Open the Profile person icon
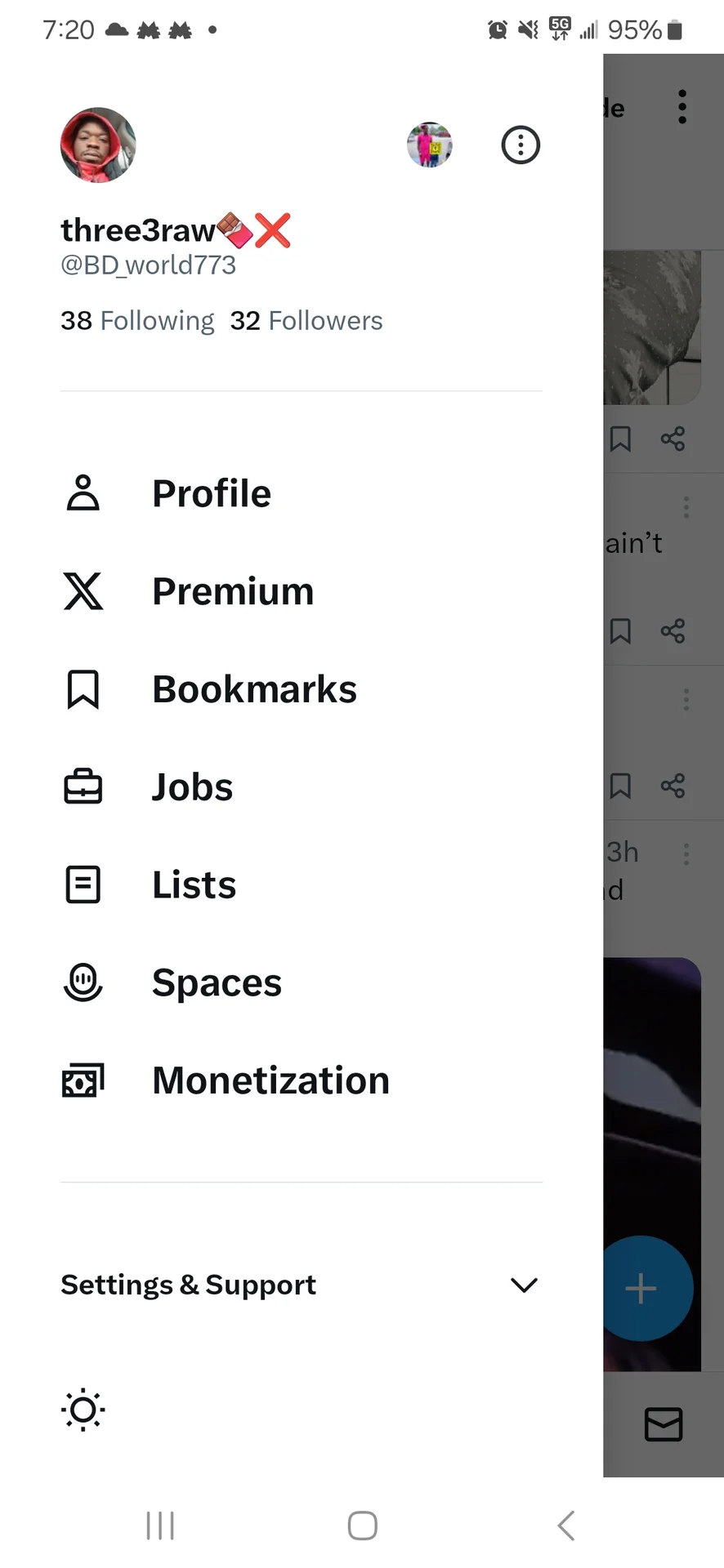Viewport: 724px width, 1568px height. (83, 493)
